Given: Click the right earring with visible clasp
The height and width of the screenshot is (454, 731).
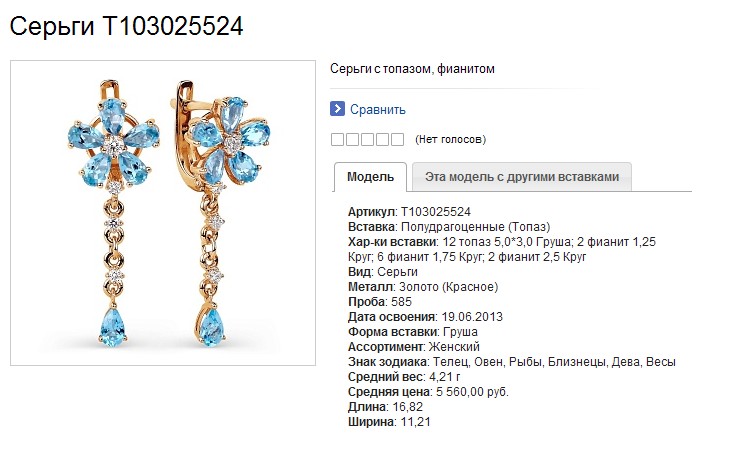Looking at the screenshot, I should tap(219, 213).
